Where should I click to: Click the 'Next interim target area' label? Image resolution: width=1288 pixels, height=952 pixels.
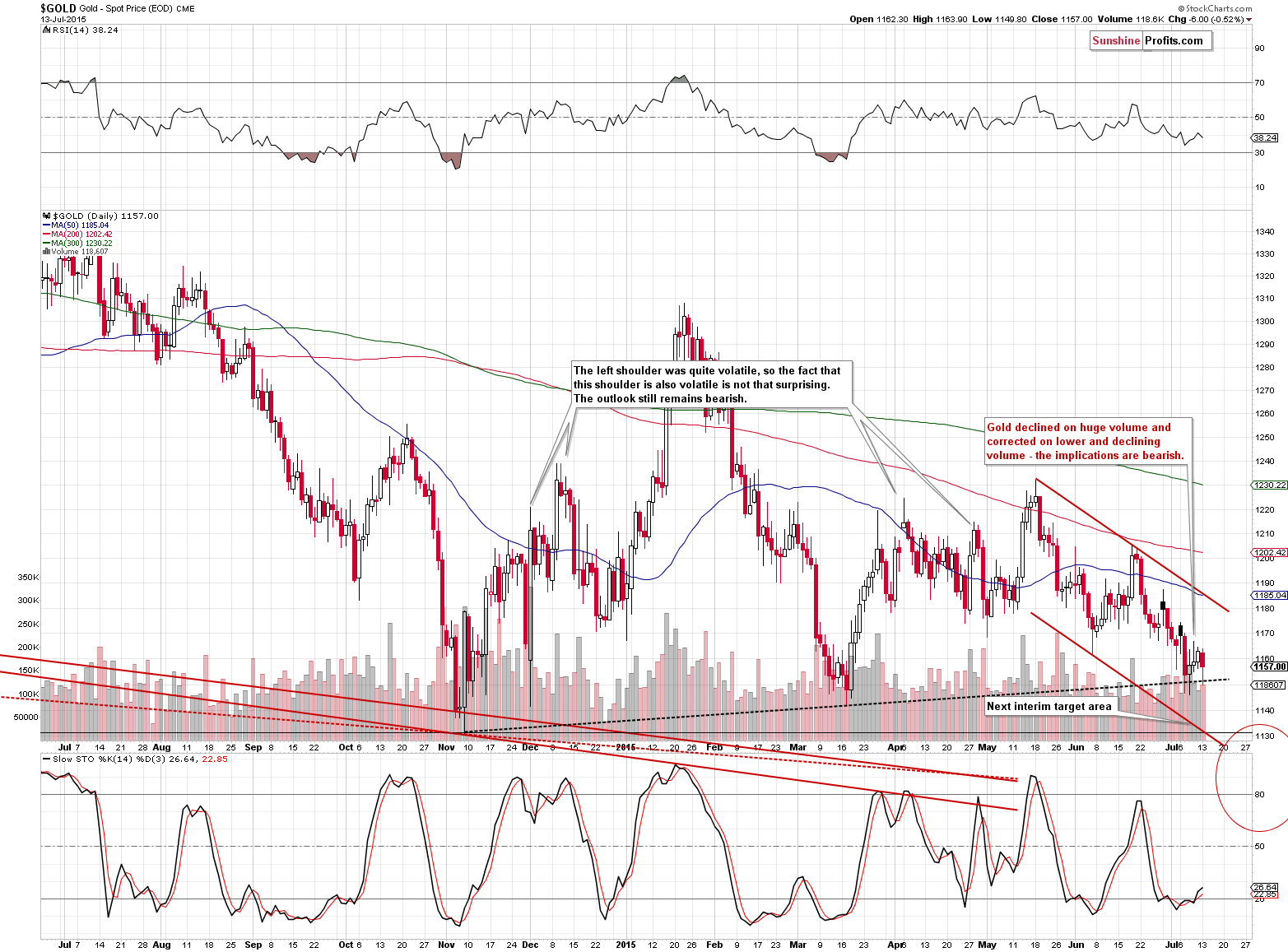pyautogui.click(x=1049, y=706)
